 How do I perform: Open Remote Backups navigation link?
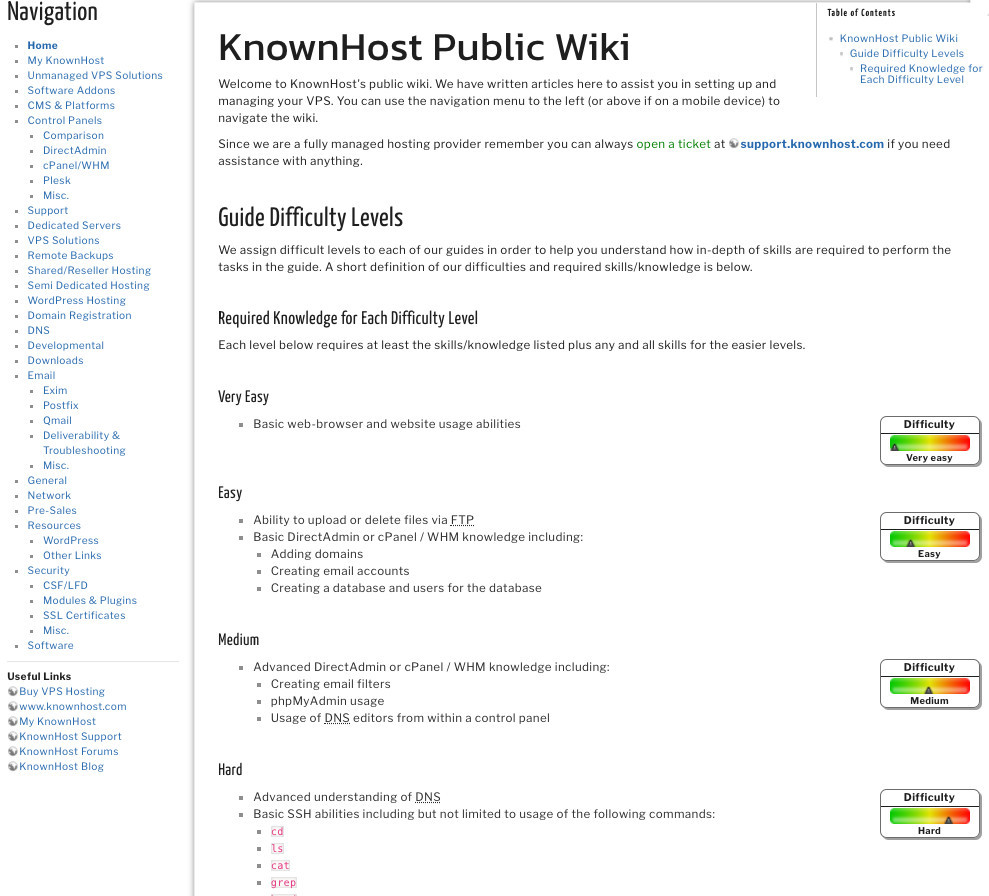[x=70, y=255]
